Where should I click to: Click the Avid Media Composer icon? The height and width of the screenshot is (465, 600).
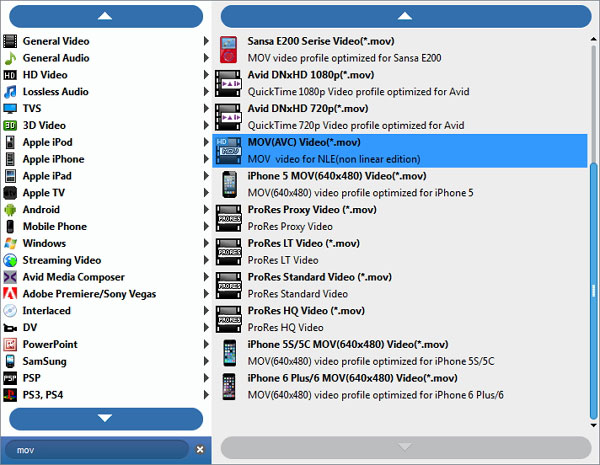click(10, 277)
